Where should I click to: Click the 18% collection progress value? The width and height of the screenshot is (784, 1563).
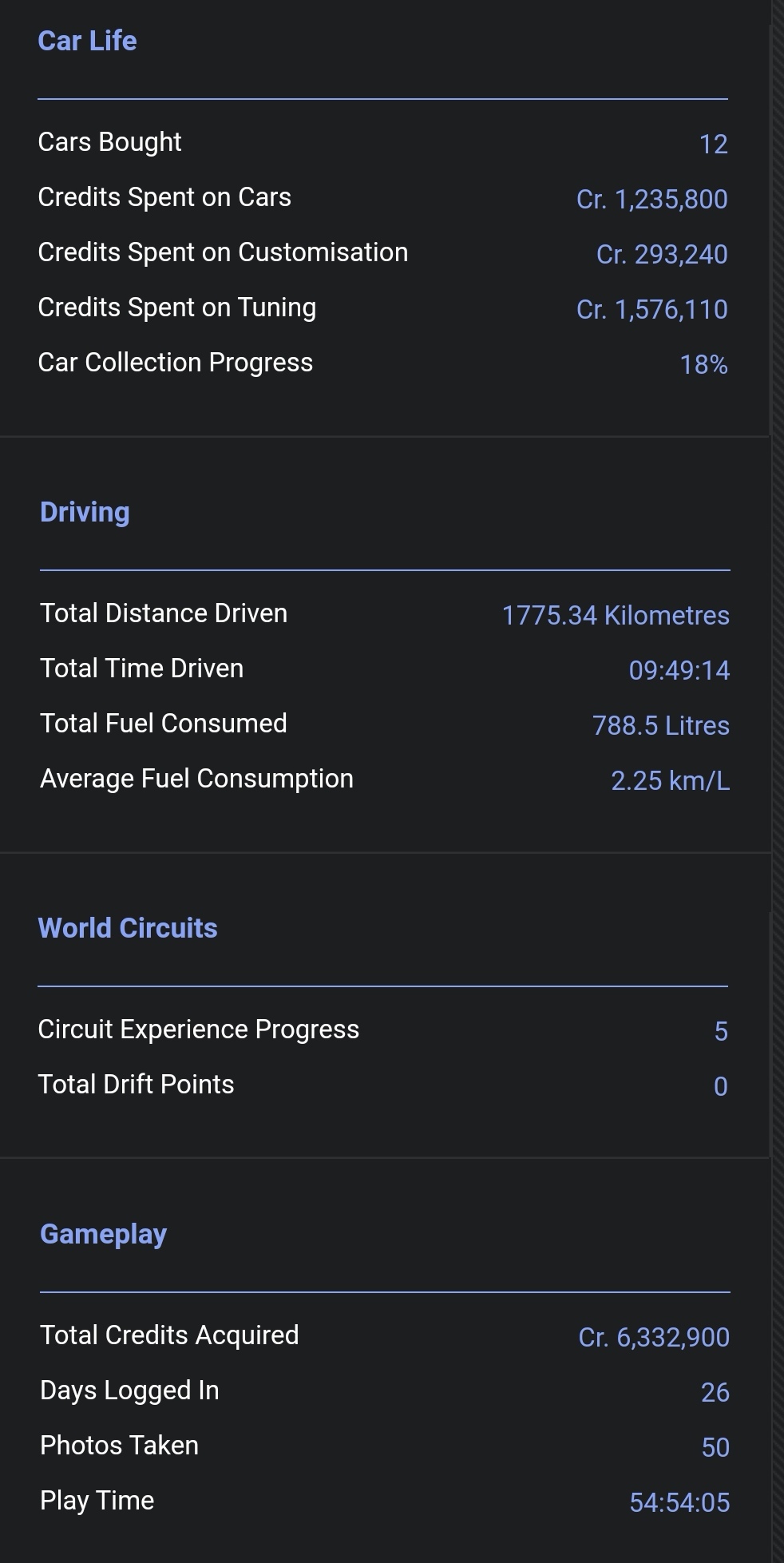click(x=703, y=365)
